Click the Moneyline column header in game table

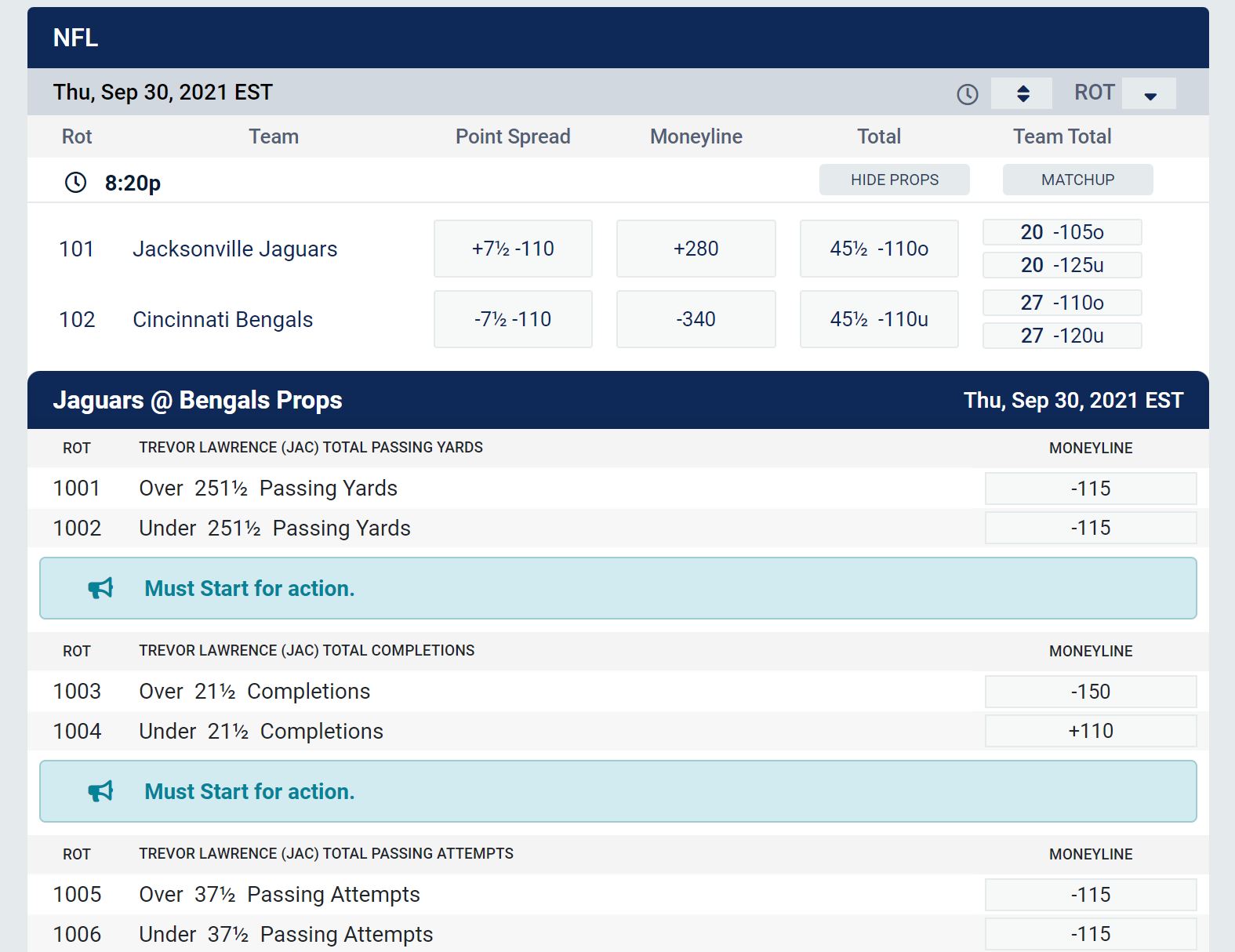point(696,136)
